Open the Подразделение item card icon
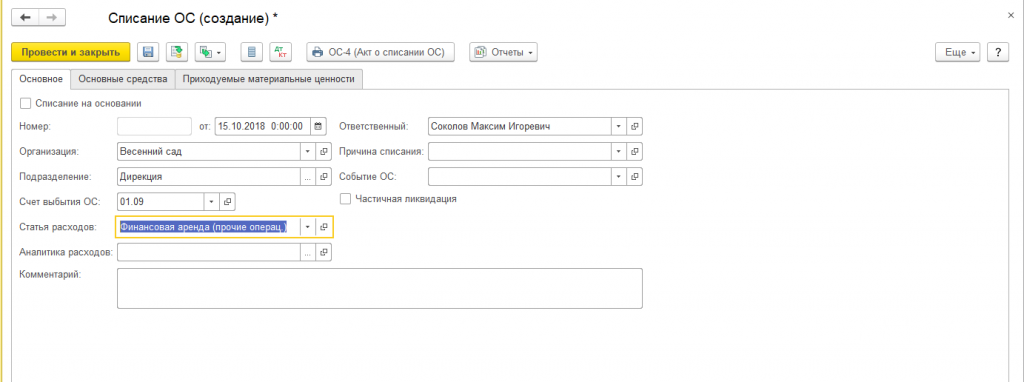 (x=324, y=177)
